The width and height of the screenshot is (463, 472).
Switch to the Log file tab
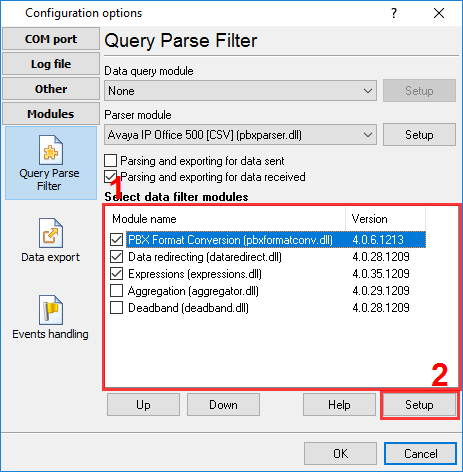[51, 64]
